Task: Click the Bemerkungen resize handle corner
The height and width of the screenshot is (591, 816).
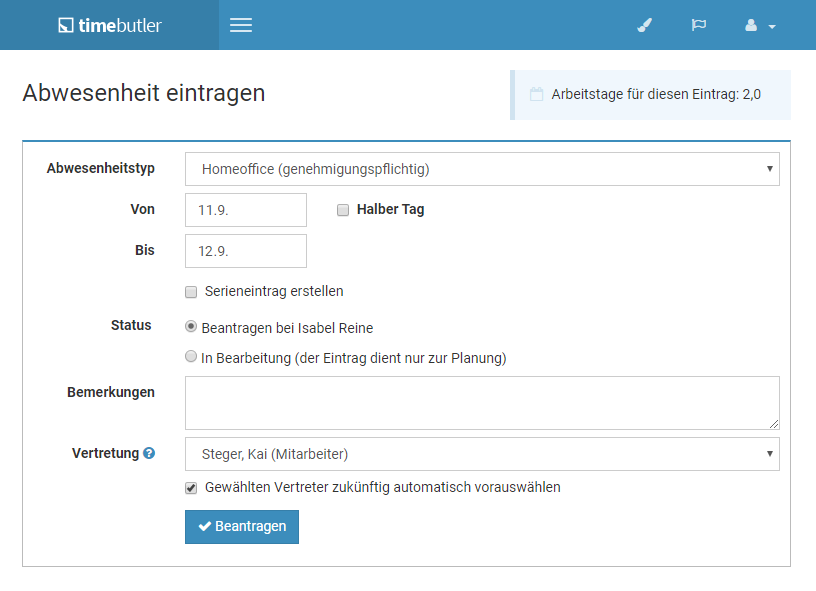Action: 774,424
